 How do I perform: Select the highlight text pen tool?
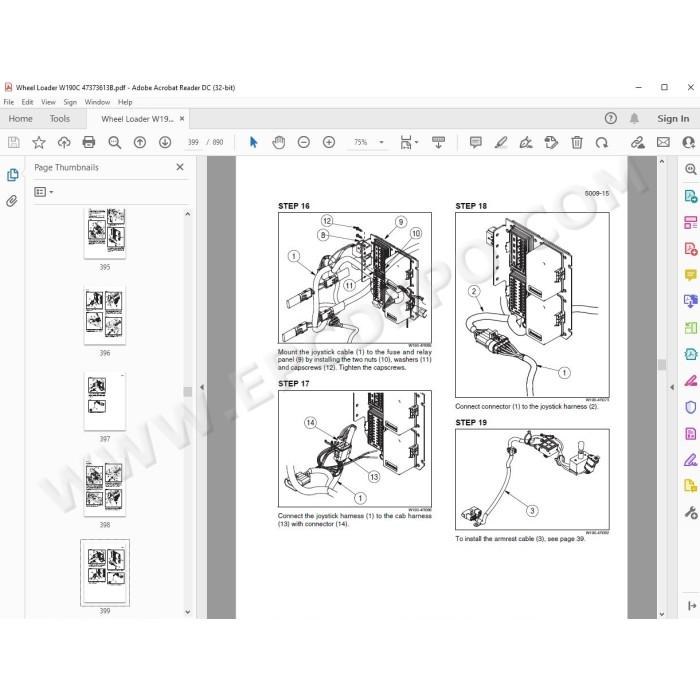click(x=501, y=142)
